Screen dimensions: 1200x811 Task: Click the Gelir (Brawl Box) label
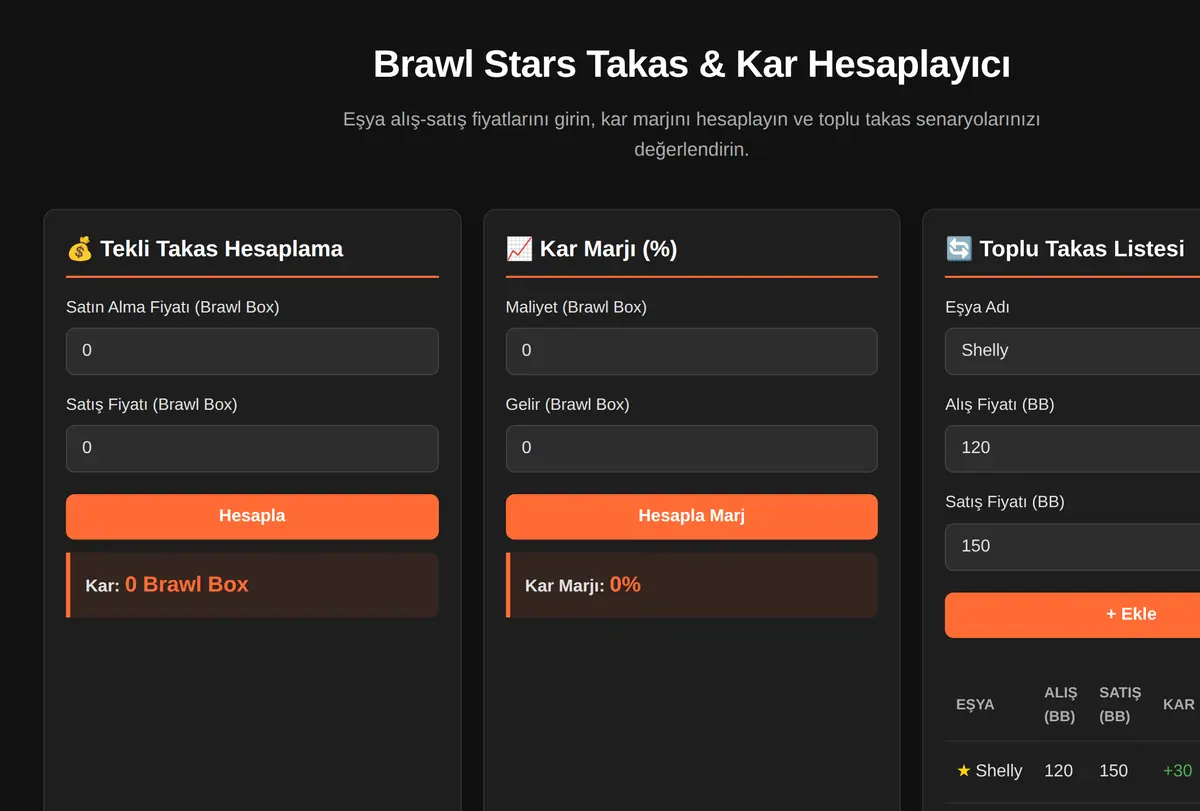point(567,404)
